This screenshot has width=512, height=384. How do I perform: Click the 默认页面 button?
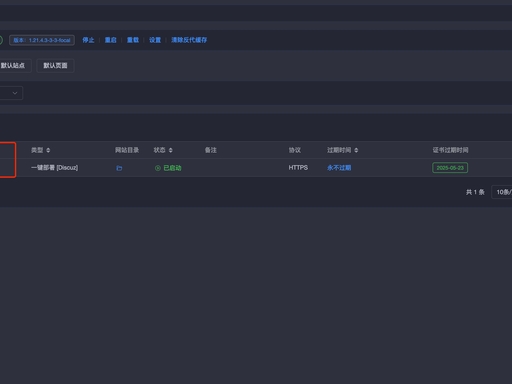(55, 65)
